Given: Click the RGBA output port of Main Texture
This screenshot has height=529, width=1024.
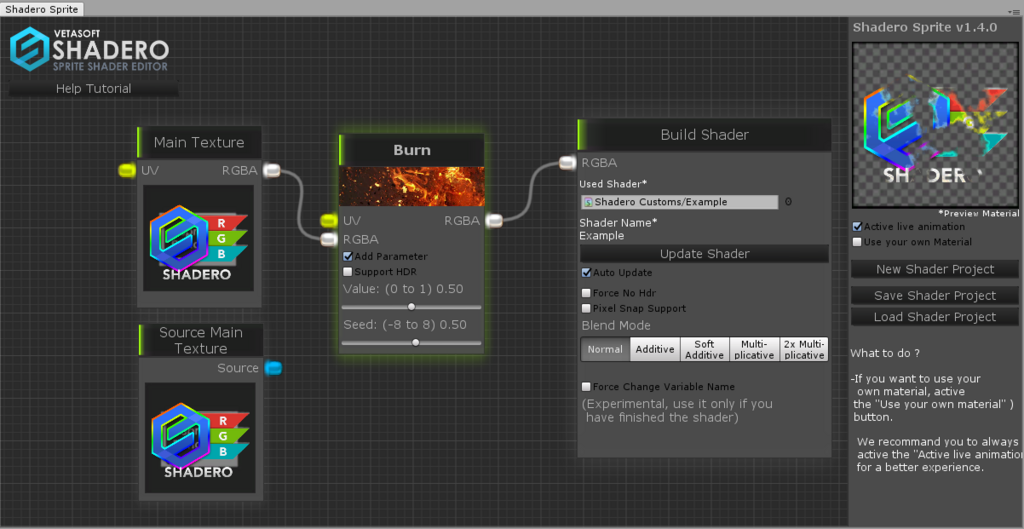Looking at the screenshot, I should pyautogui.click(x=272, y=171).
